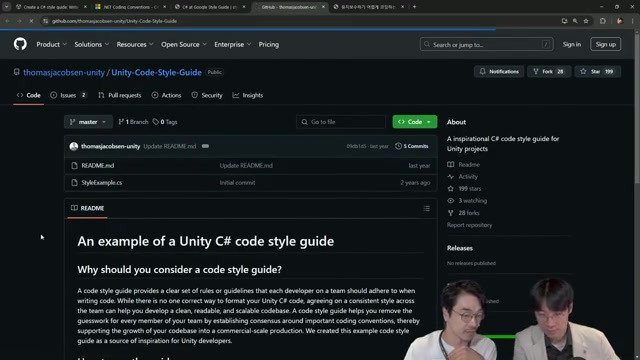Viewport: 640px width, 360px height.
Task: View the 5 Commits history
Action: click(412, 146)
